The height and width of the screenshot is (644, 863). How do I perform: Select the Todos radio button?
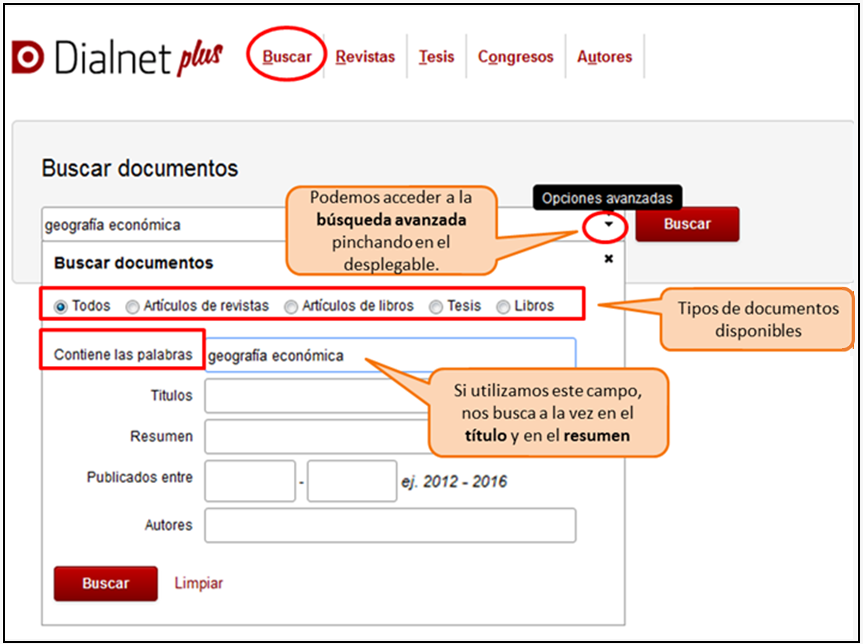pyautogui.click(x=61, y=307)
